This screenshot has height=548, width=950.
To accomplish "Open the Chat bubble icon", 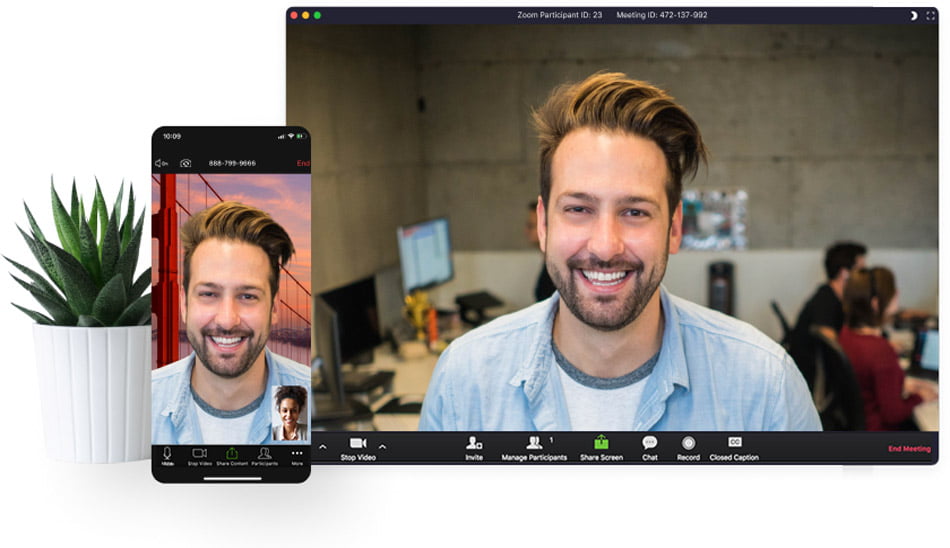I will click(x=649, y=443).
